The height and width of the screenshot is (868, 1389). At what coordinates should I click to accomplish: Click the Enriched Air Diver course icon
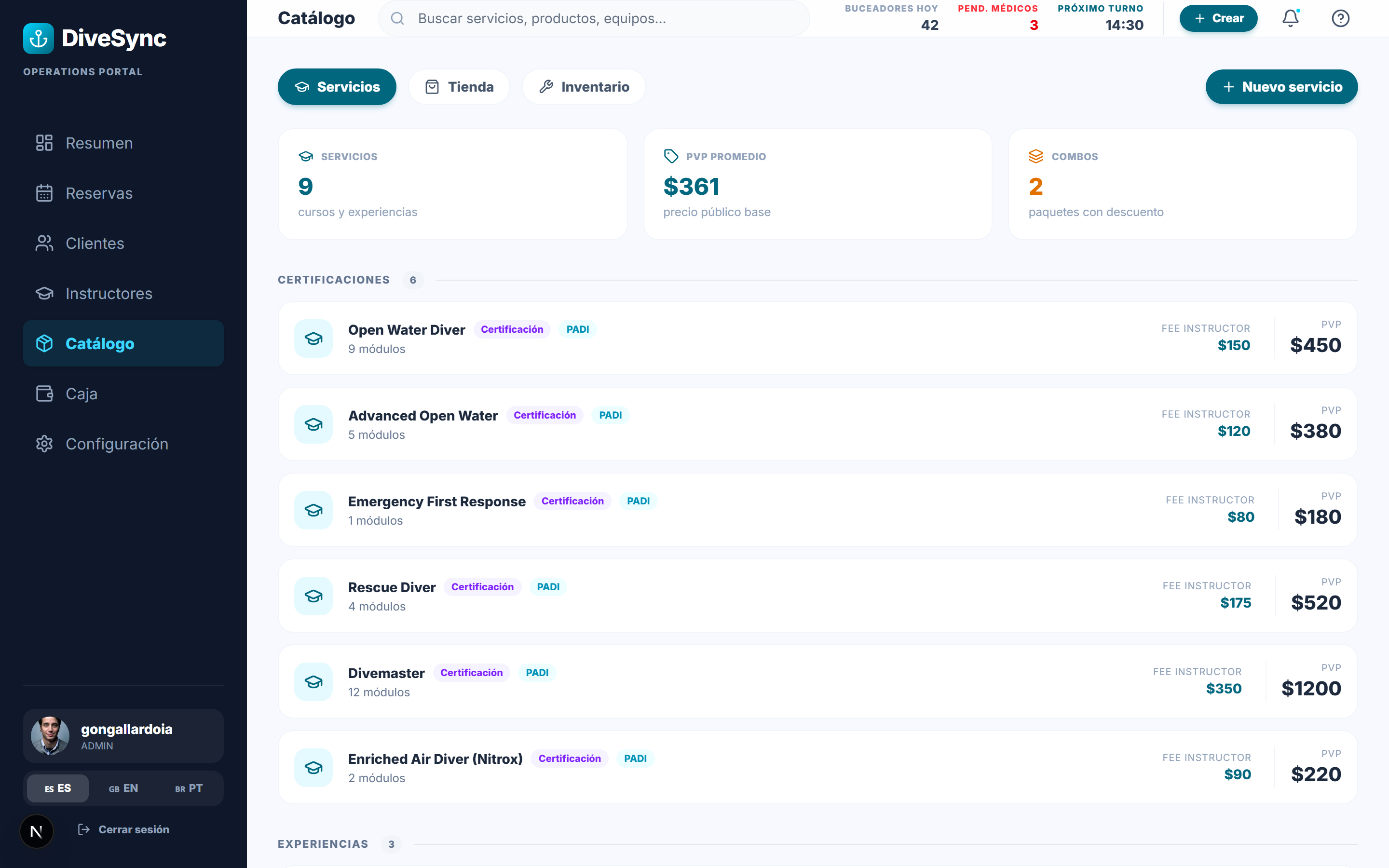(x=313, y=768)
